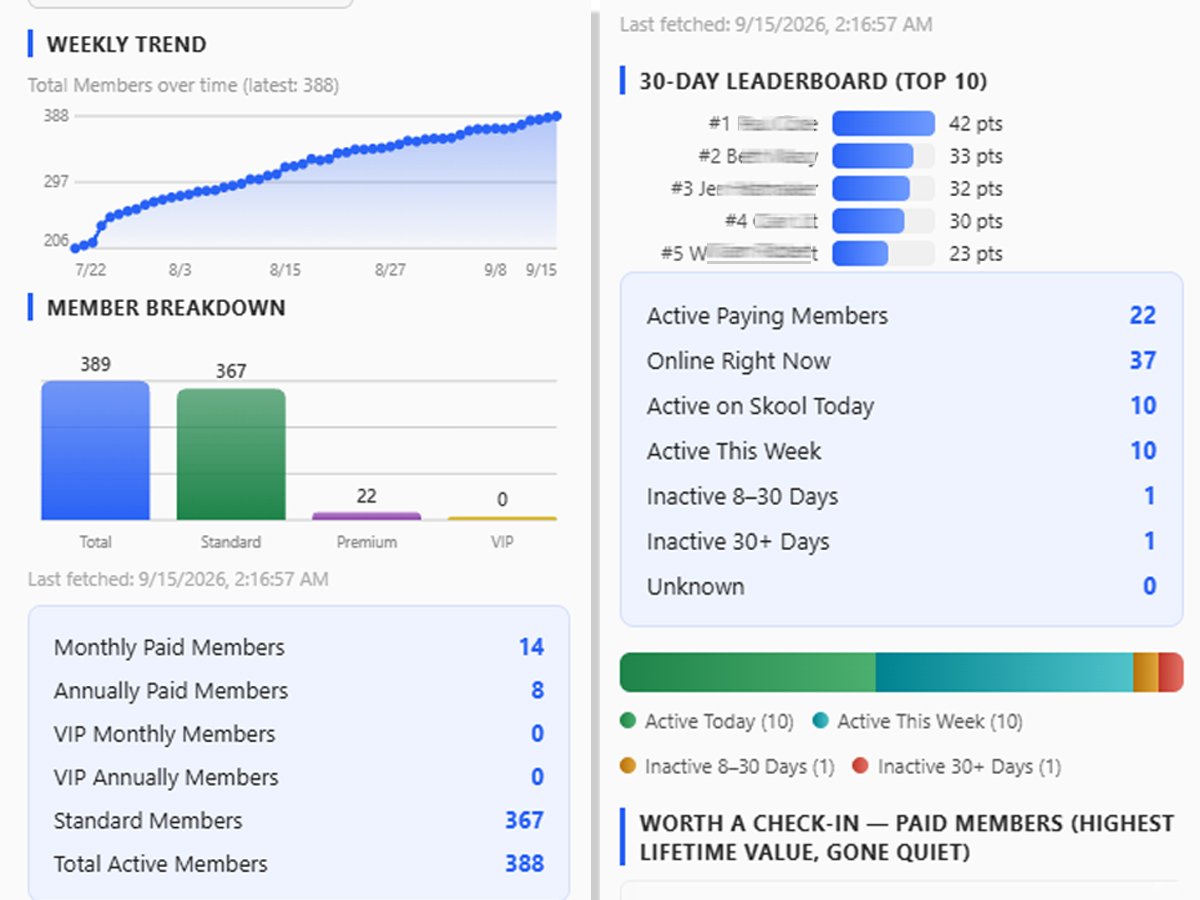Screen dimensions: 1200x900
Task: Click the green segment of the activity bar
Action: [x=748, y=672]
